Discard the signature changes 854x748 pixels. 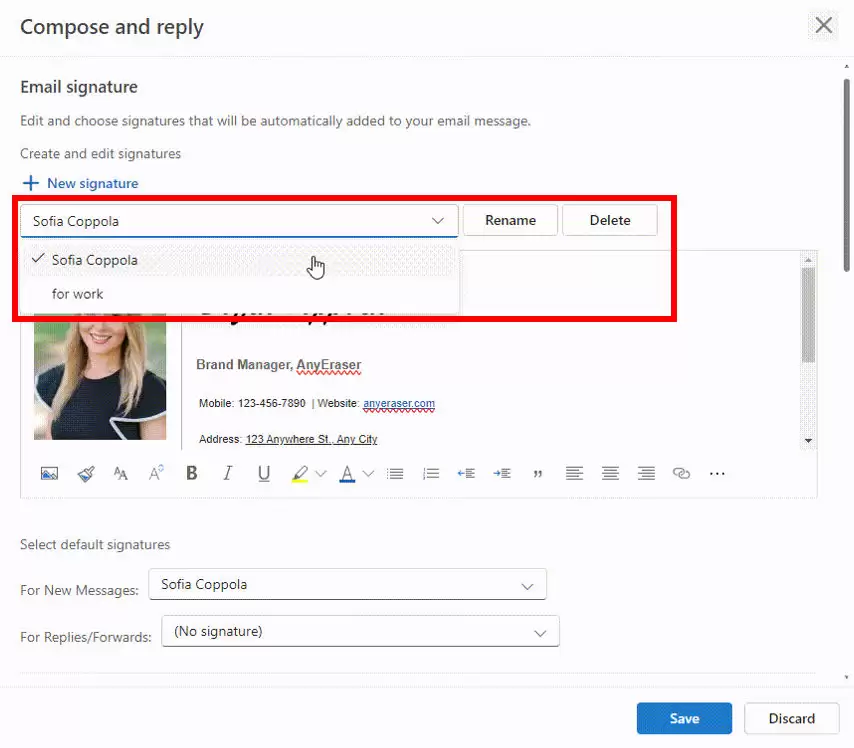[791, 718]
